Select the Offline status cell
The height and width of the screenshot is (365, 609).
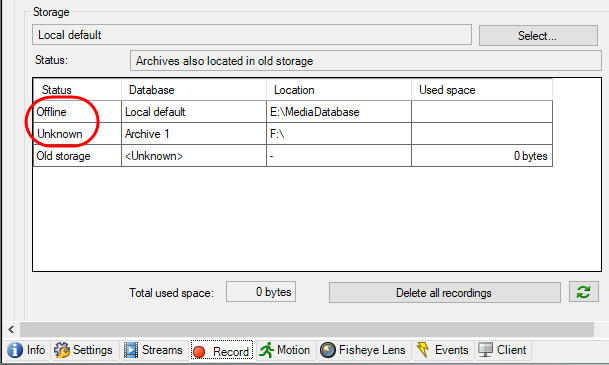tap(77, 112)
